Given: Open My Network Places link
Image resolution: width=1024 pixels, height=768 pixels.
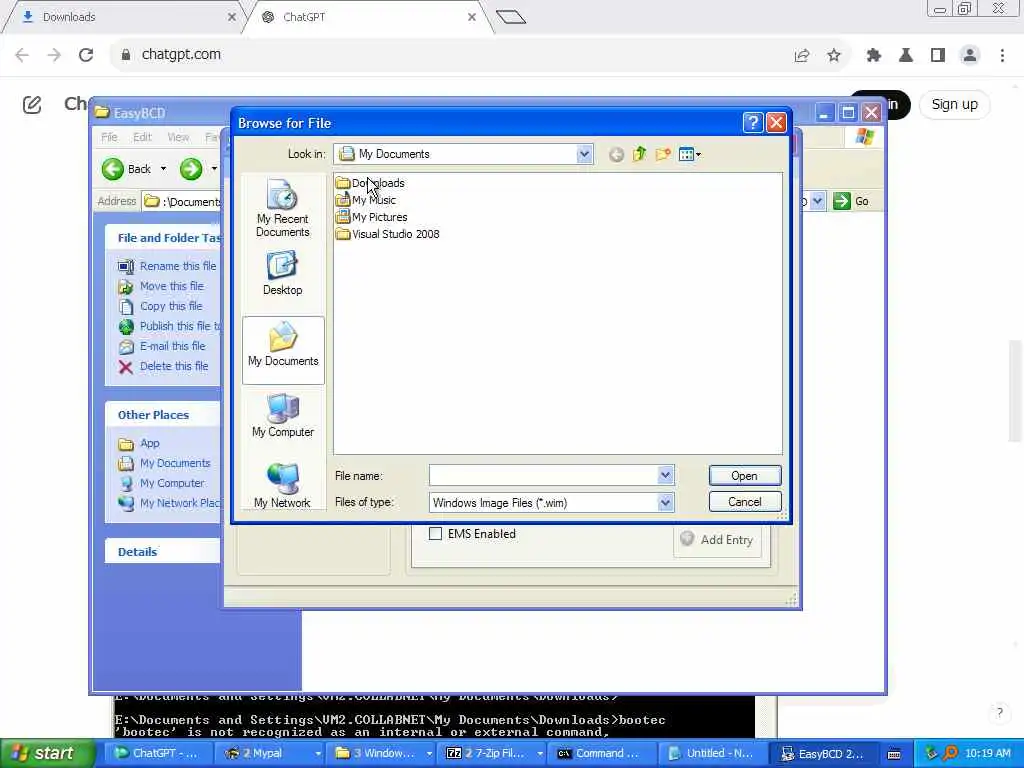Looking at the screenshot, I should (169, 503).
